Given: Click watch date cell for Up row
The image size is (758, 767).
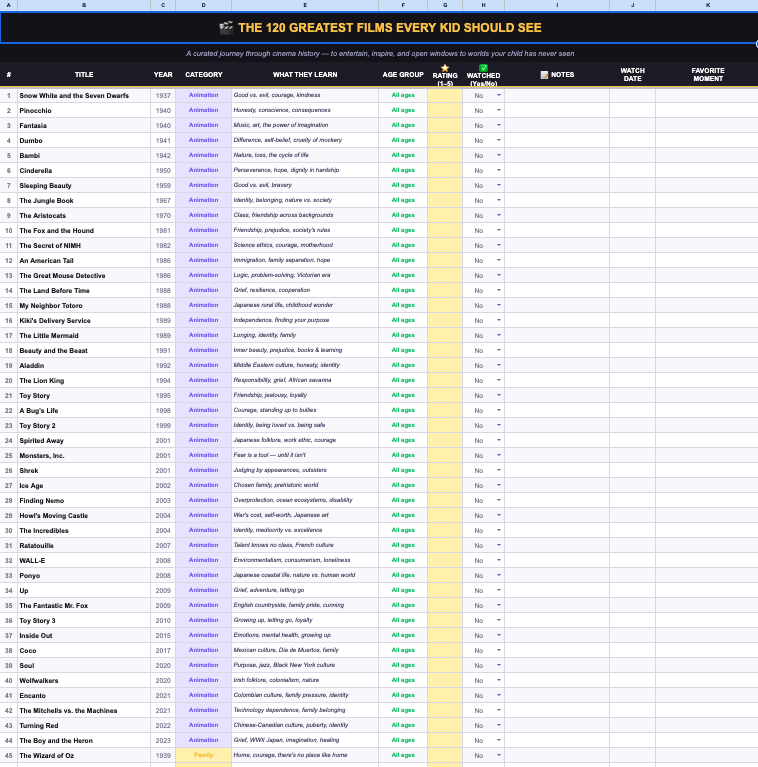Looking at the screenshot, I should click(x=632, y=590).
